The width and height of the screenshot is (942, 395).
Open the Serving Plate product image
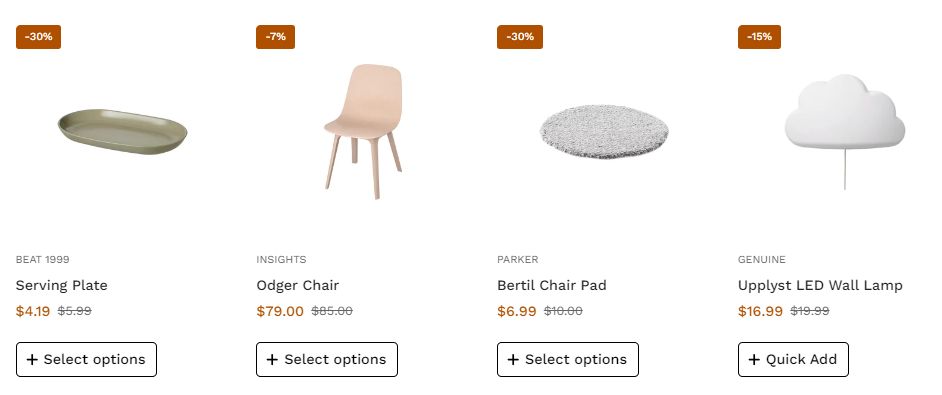tap(123, 132)
